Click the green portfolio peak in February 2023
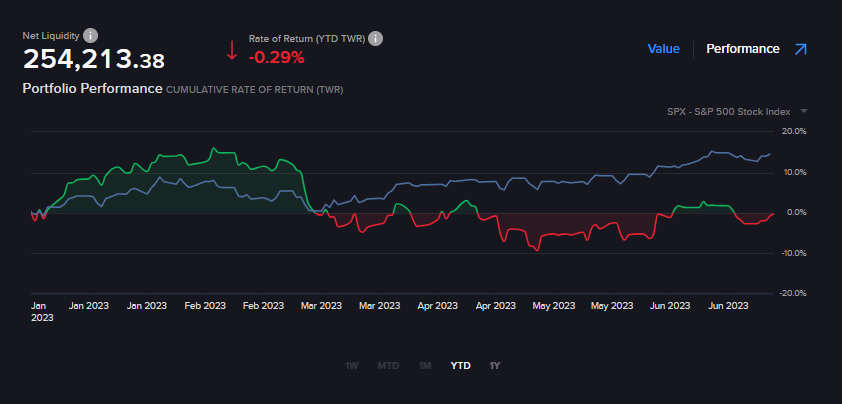This screenshot has height=404, width=842. [212, 149]
